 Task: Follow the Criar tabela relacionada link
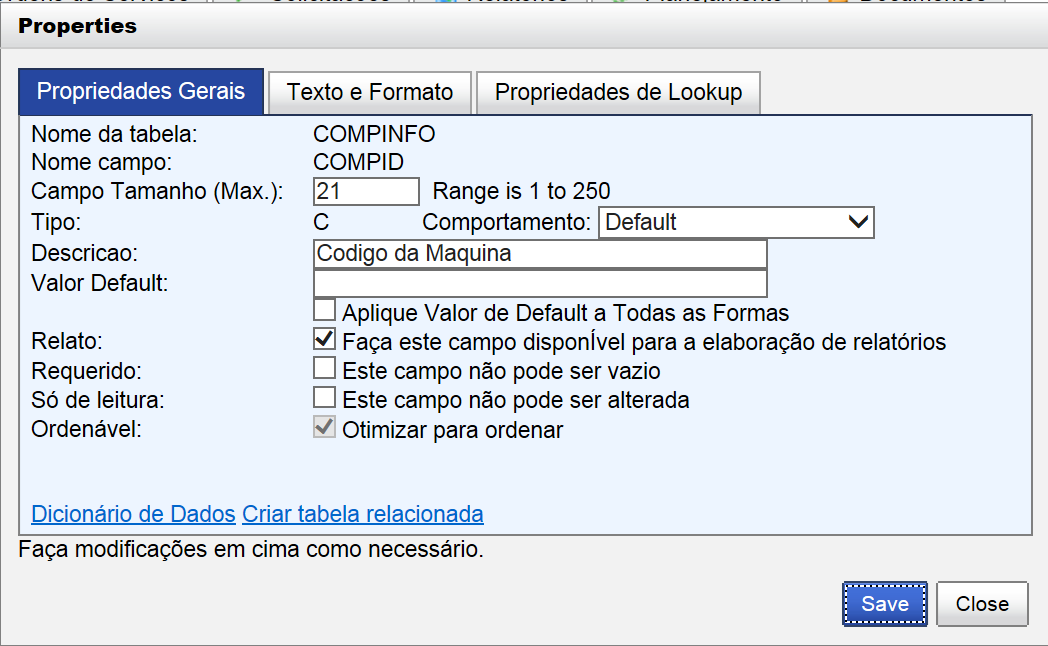(x=362, y=514)
